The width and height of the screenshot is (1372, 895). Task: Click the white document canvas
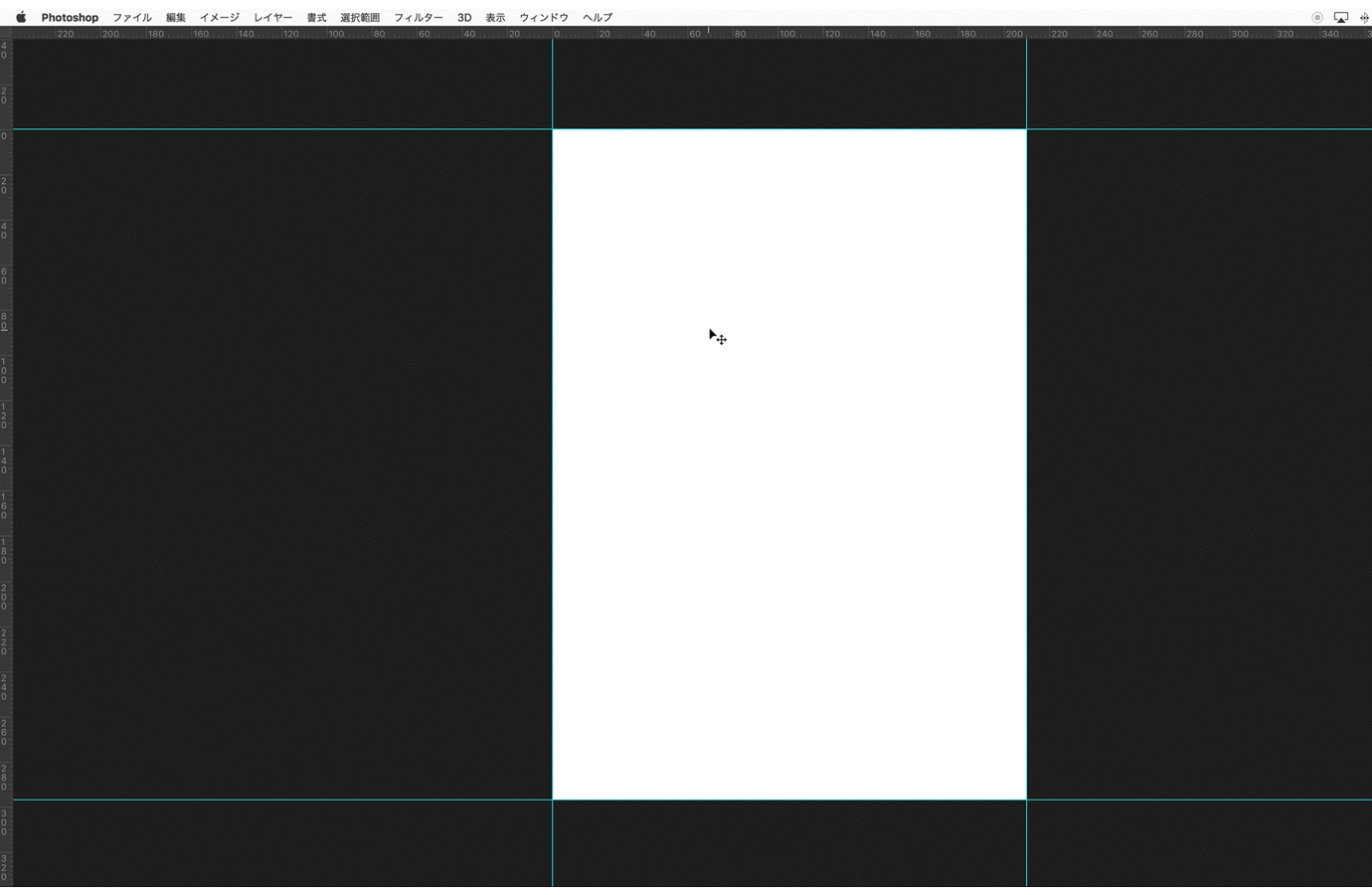(x=789, y=464)
